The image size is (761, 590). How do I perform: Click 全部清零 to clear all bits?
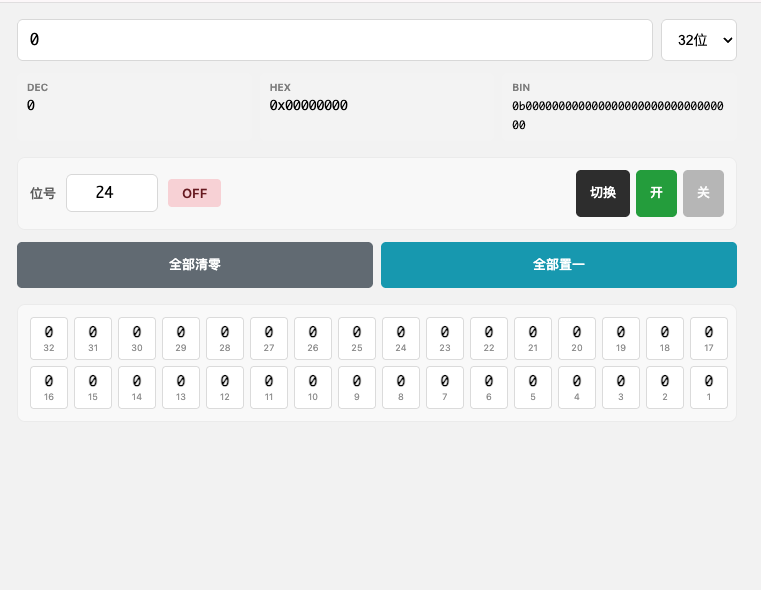click(x=195, y=265)
